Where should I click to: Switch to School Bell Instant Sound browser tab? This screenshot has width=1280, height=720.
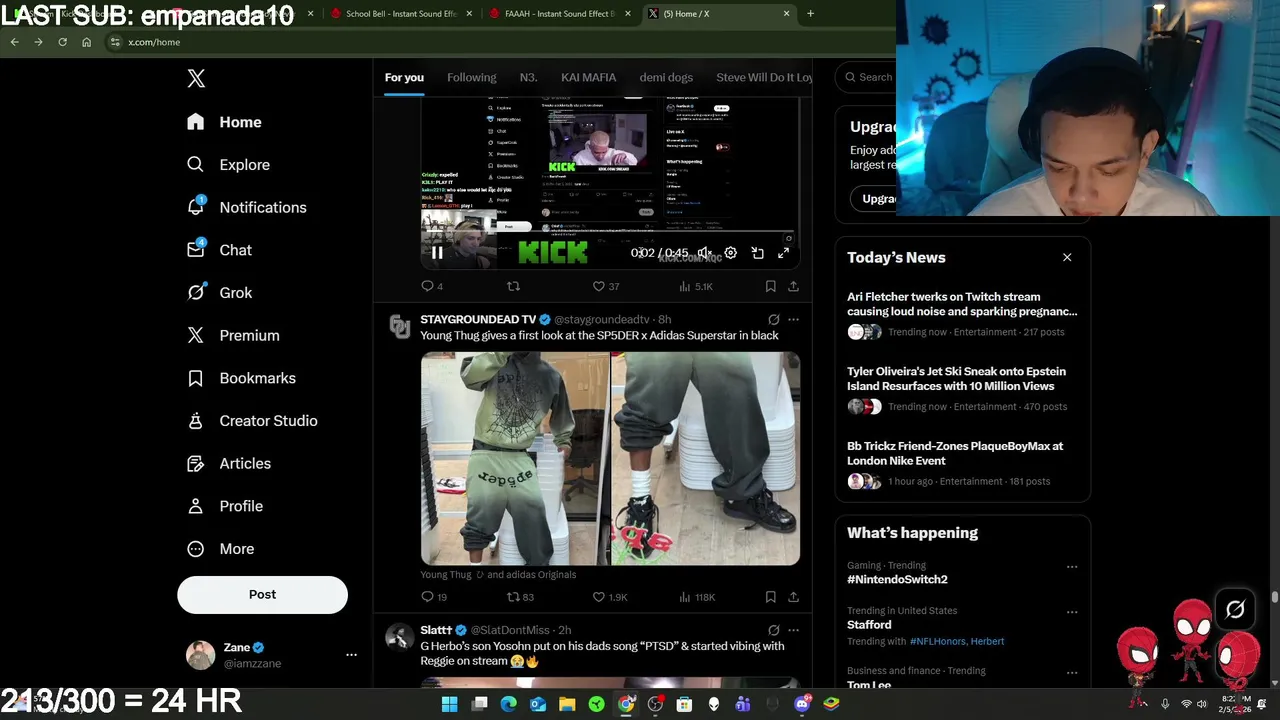click(x=401, y=14)
